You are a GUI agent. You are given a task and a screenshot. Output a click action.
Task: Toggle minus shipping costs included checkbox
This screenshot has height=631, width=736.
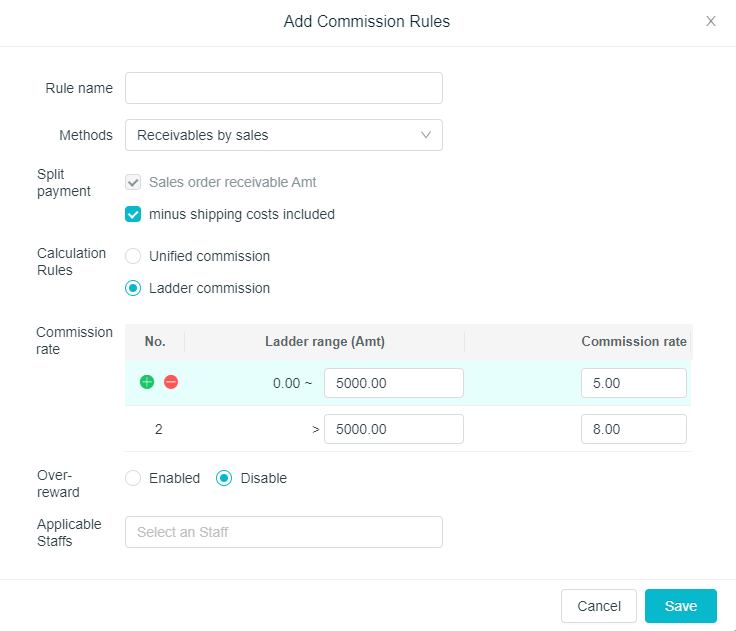coord(133,214)
